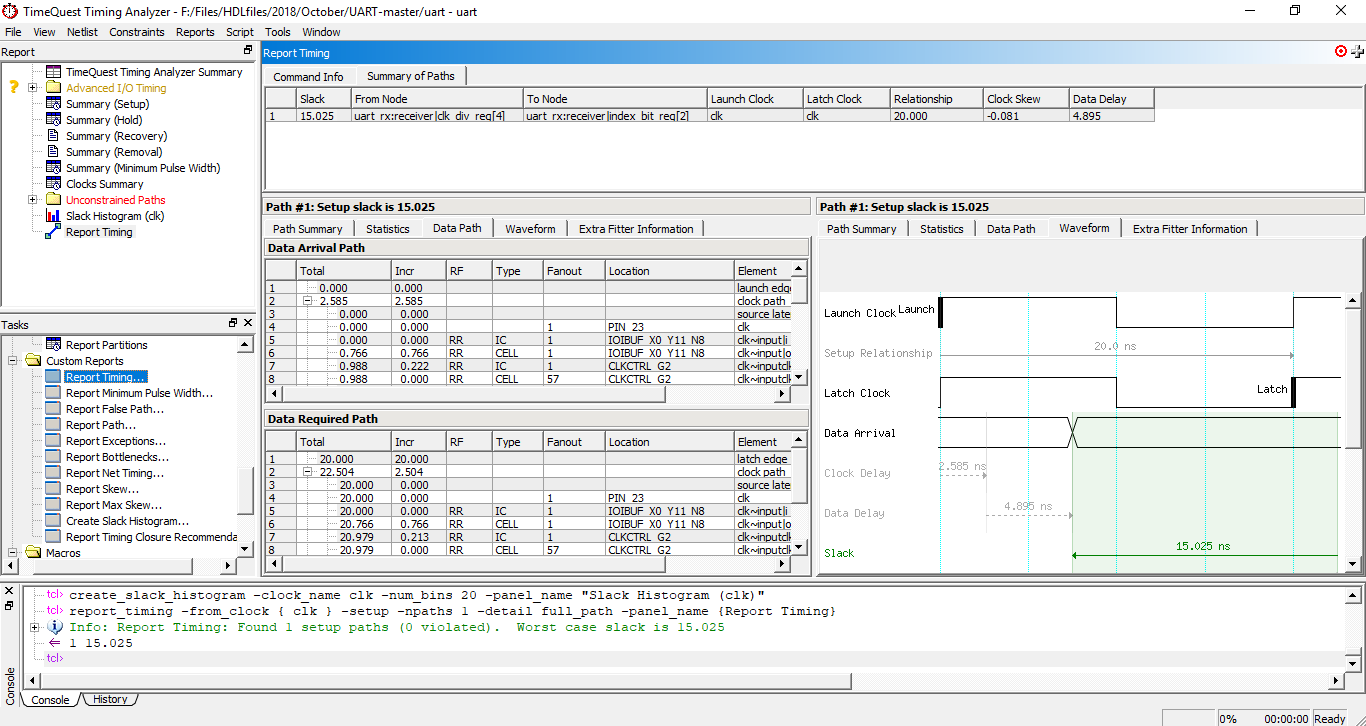1366x726 pixels.
Task: Open the Constraints menu
Action: click(137, 32)
